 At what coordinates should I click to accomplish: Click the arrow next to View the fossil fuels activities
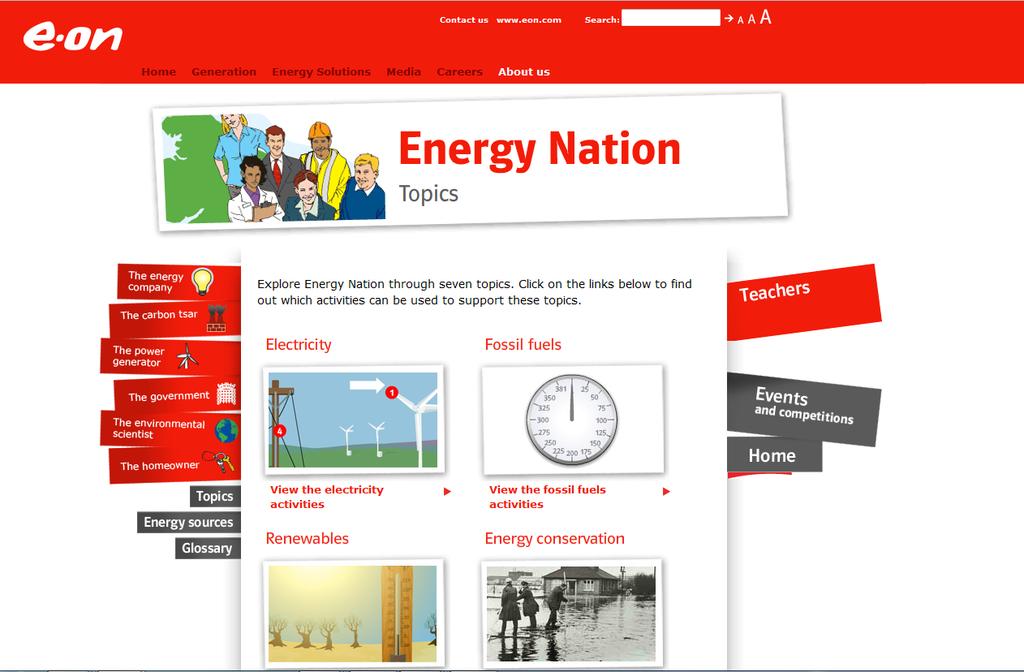coord(666,492)
